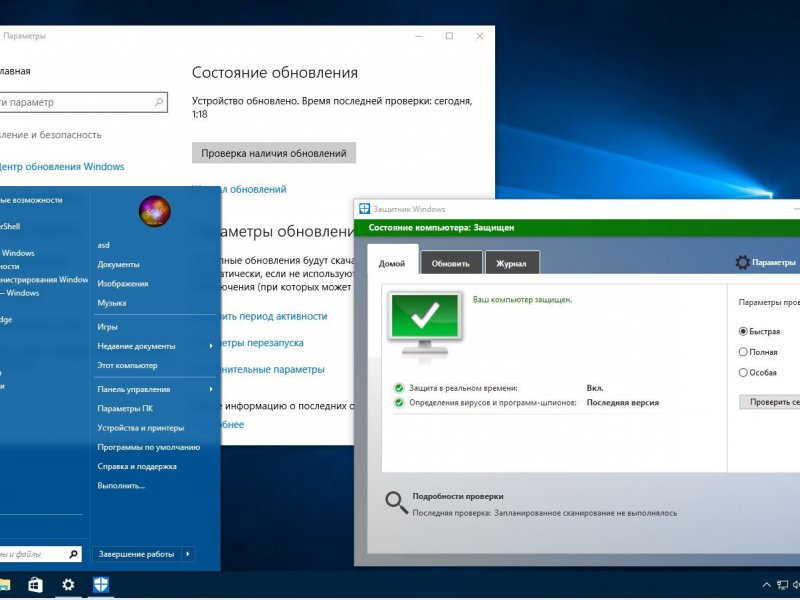The image size is (800, 600).
Task: Focus the Settings search parameter field
Action: pos(82,102)
